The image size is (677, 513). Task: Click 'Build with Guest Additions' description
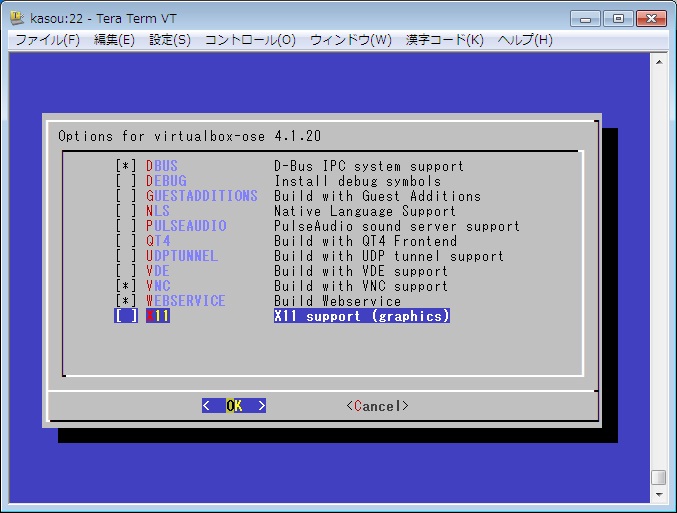[x=377, y=196]
